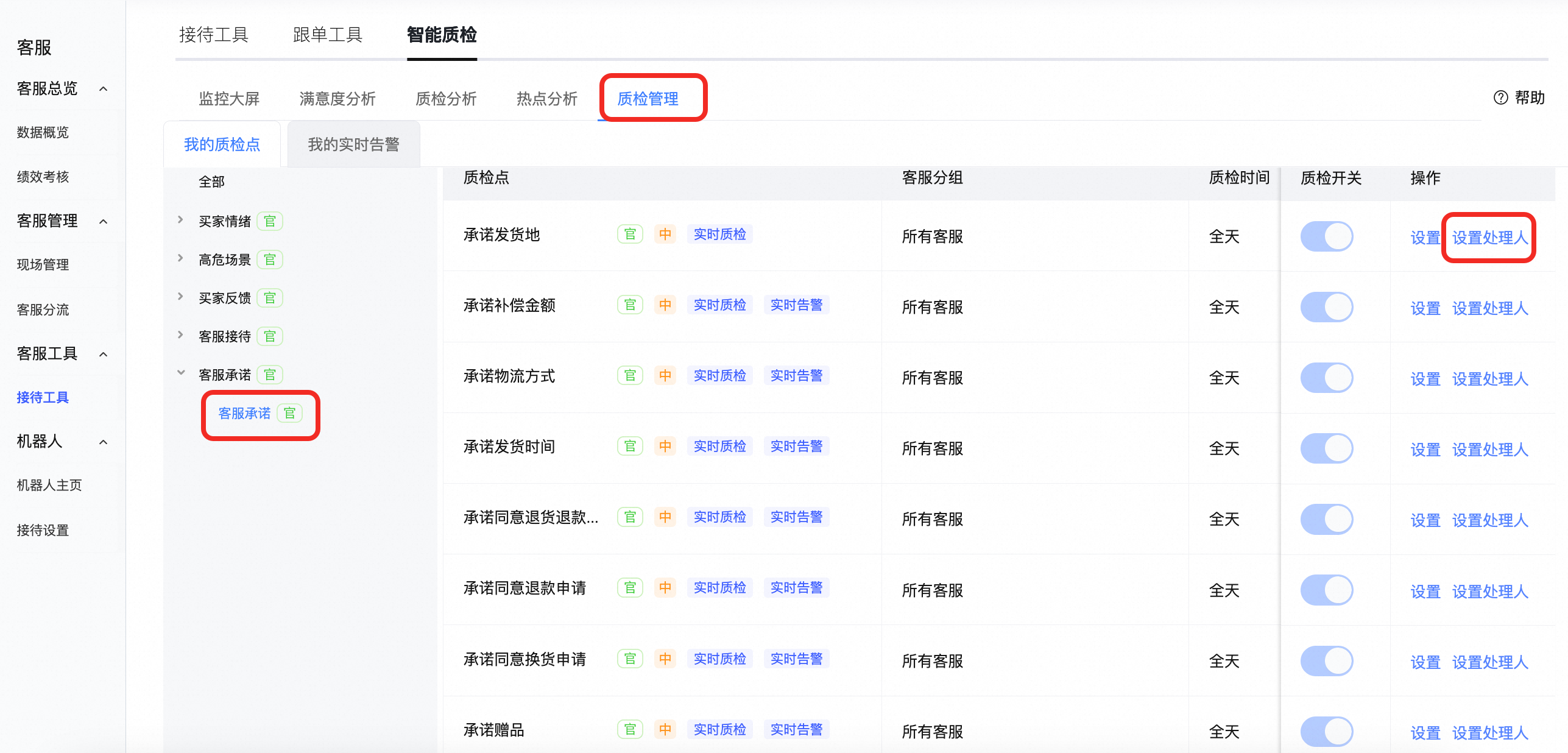Click the 官 badge beside 高危场景

pos(270,260)
